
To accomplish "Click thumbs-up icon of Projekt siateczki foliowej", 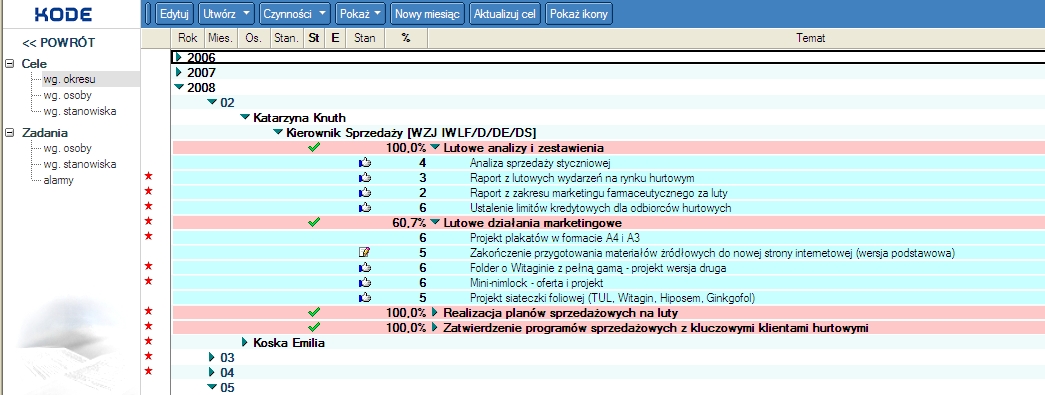I will click(365, 298).
